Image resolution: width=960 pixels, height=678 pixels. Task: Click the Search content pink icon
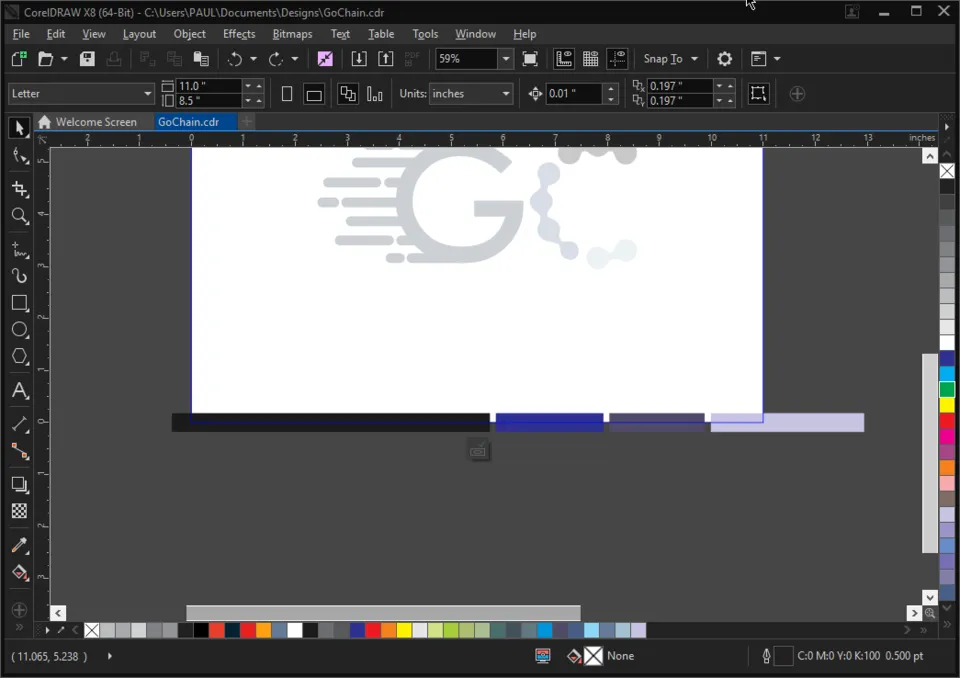pos(325,59)
